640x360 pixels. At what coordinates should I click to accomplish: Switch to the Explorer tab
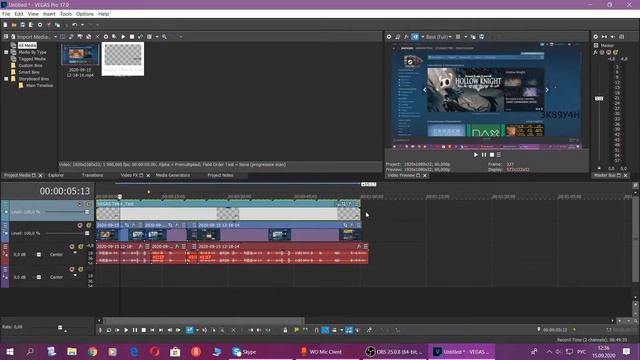[56, 175]
